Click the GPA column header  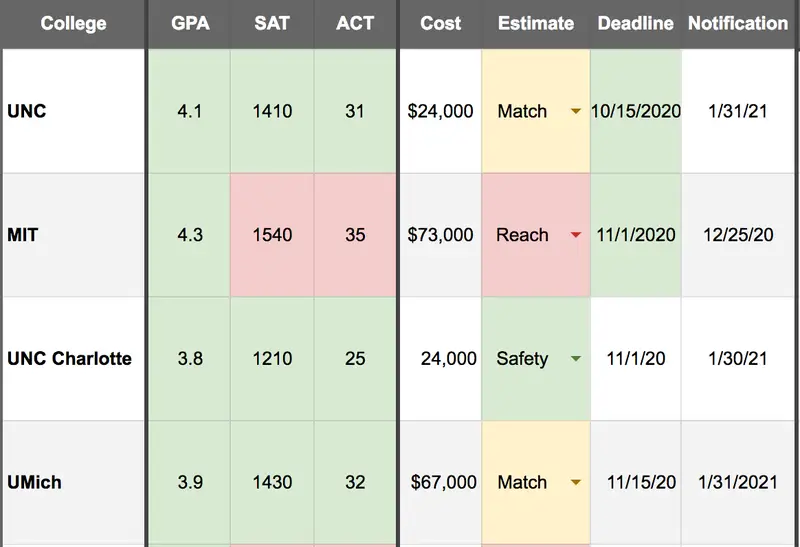[189, 23]
